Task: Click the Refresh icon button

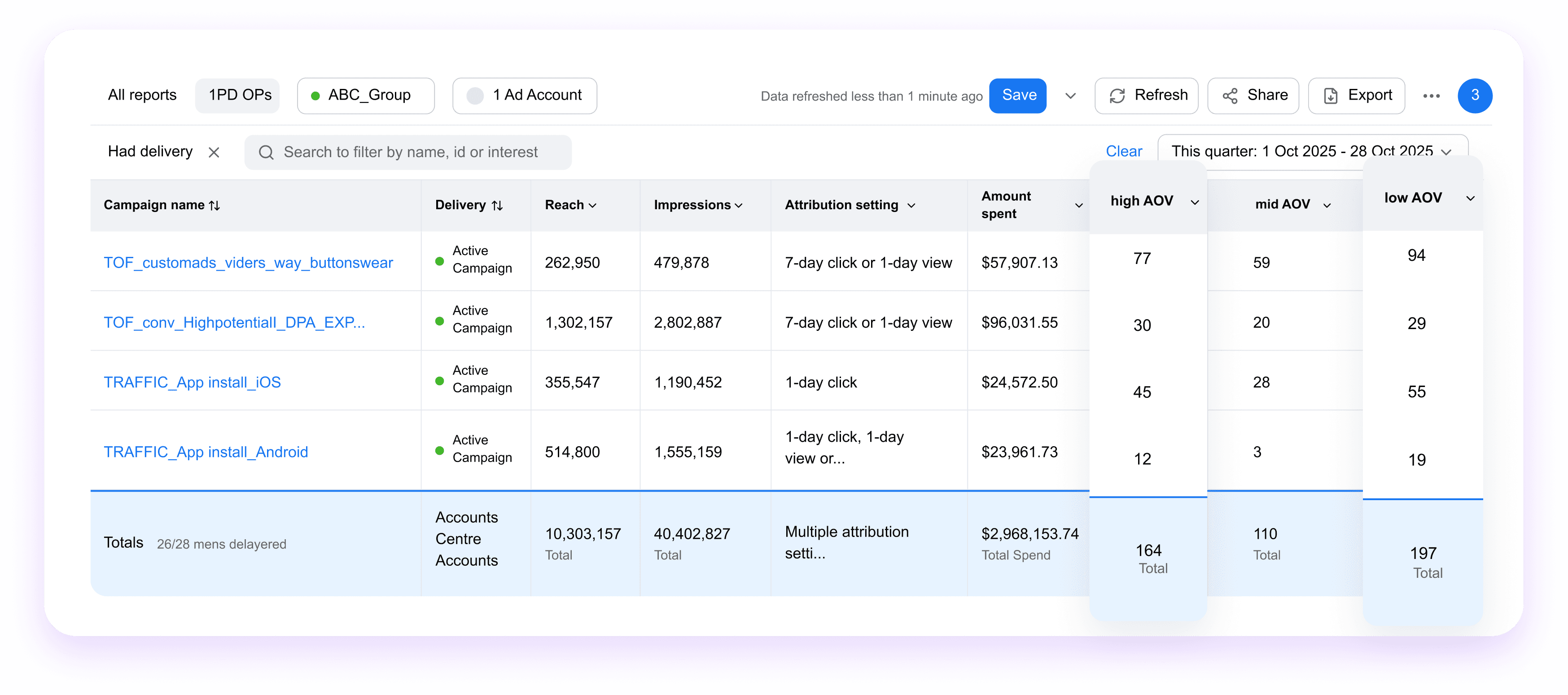Action: click(1117, 96)
